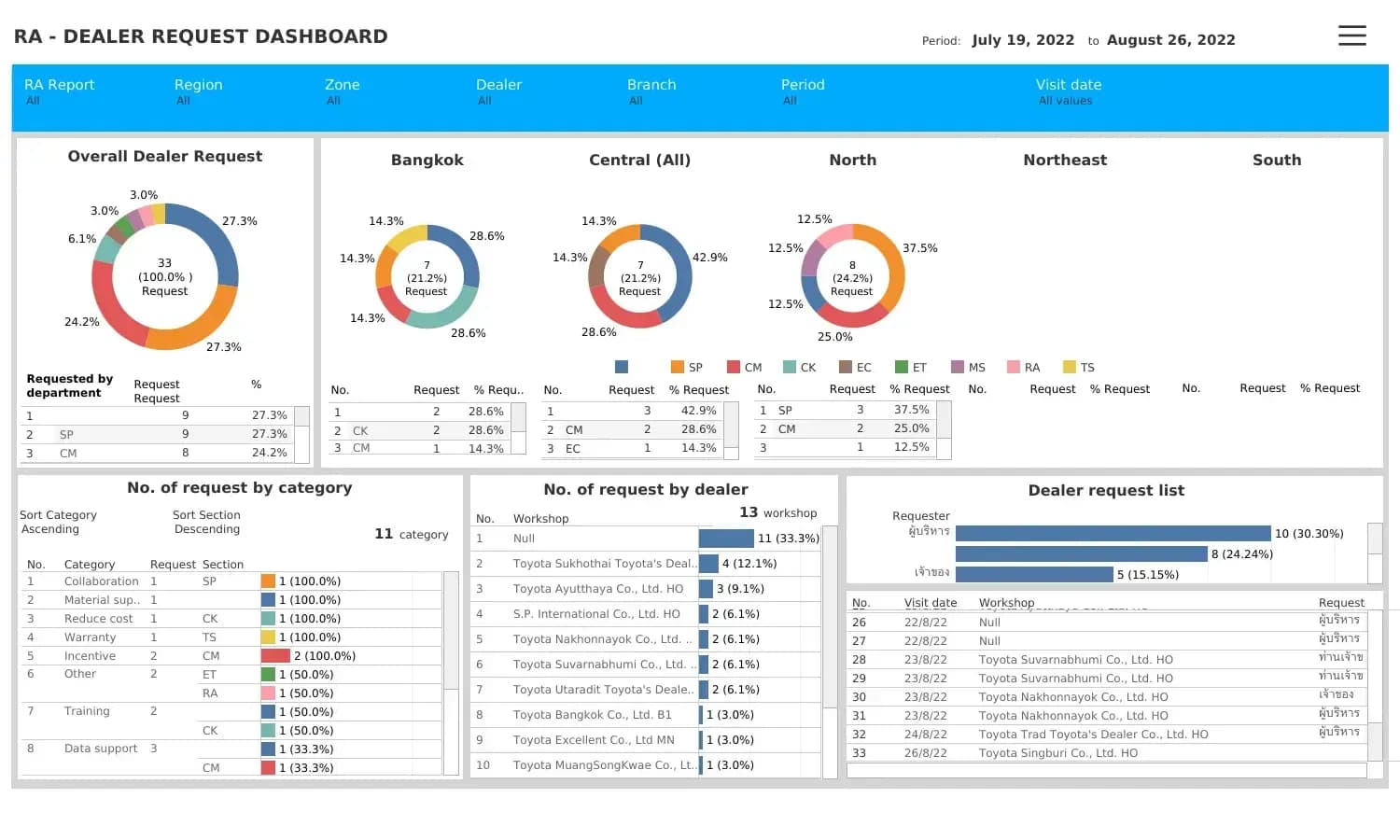Image resolution: width=1400 pixels, height=840 pixels.
Task: Select the Requester bar labeled 10 (30.30%)
Action: [x=1113, y=533]
